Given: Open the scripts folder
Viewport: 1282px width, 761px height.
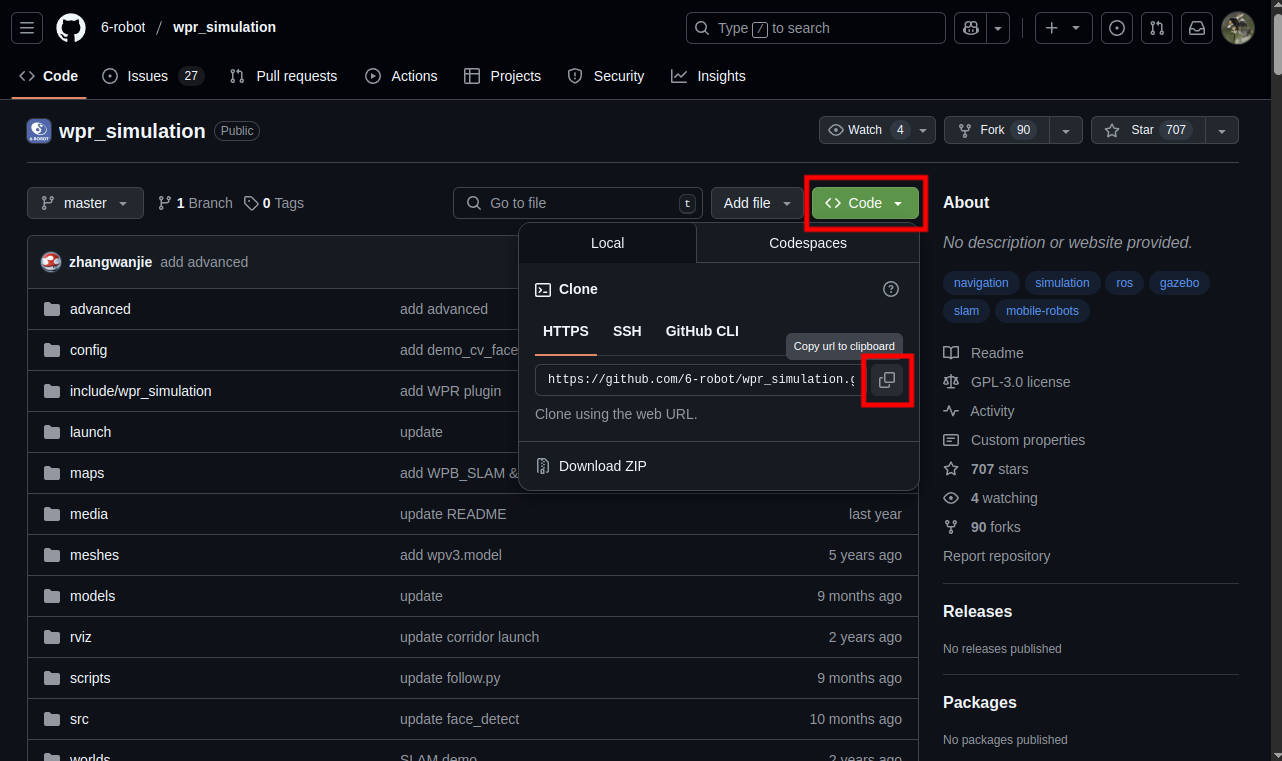Looking at the screenshot, I should click(x=90, y=678).
